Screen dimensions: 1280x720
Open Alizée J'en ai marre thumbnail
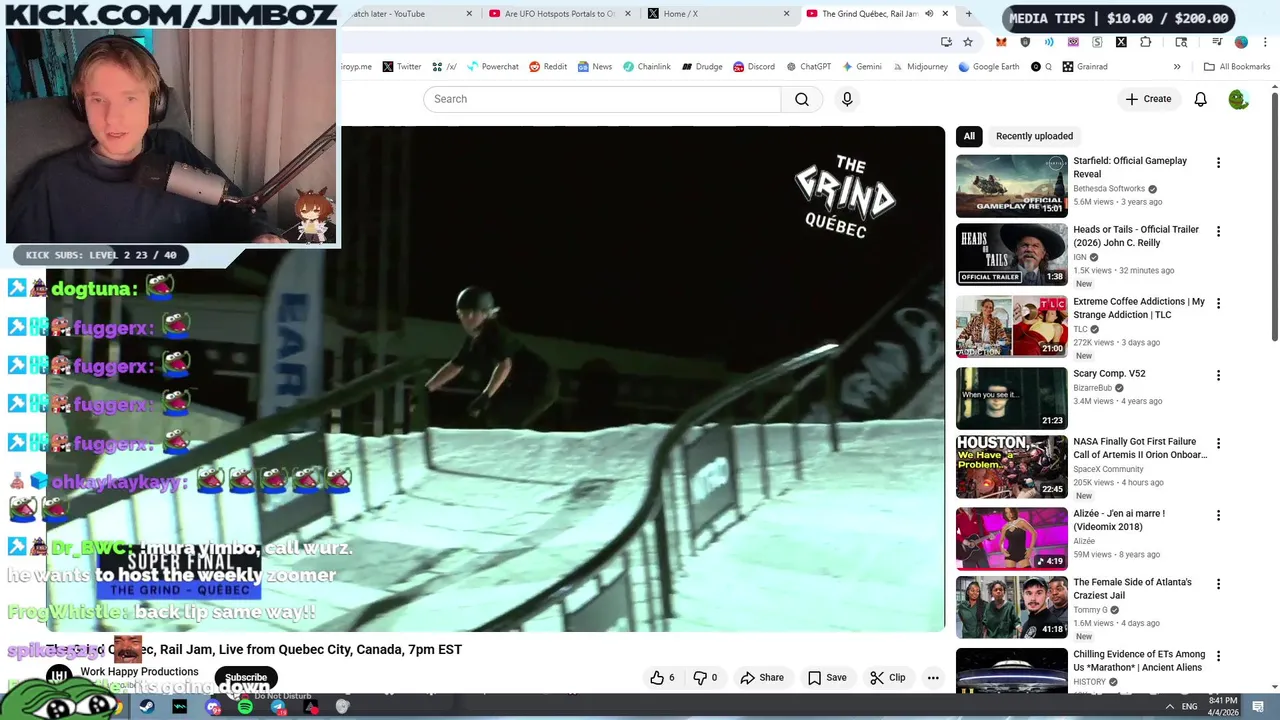pos(1011,538)
